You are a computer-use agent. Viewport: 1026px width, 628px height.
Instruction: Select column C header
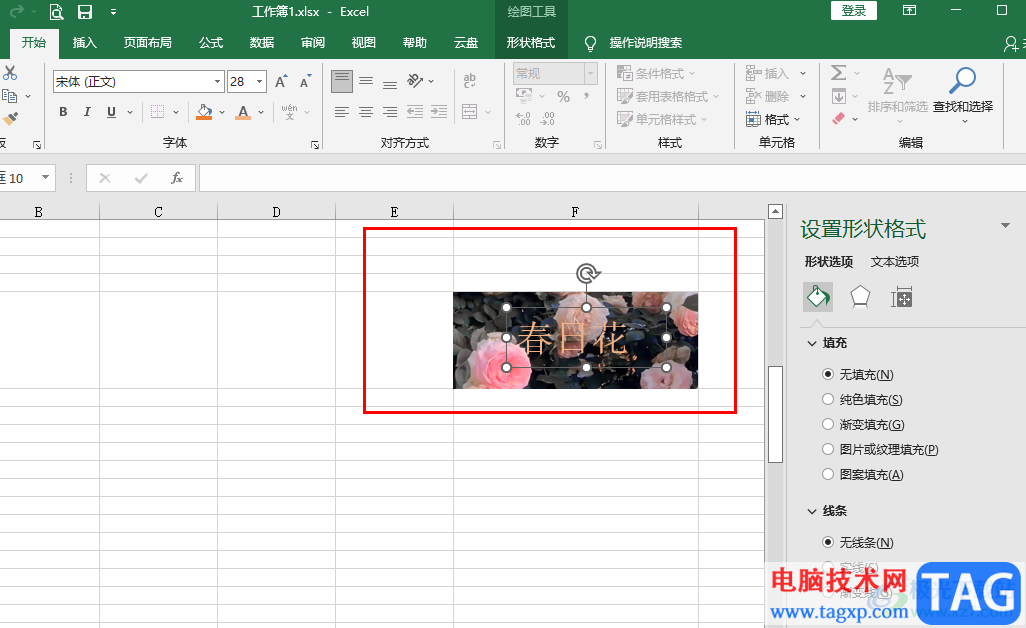[158, 211]
